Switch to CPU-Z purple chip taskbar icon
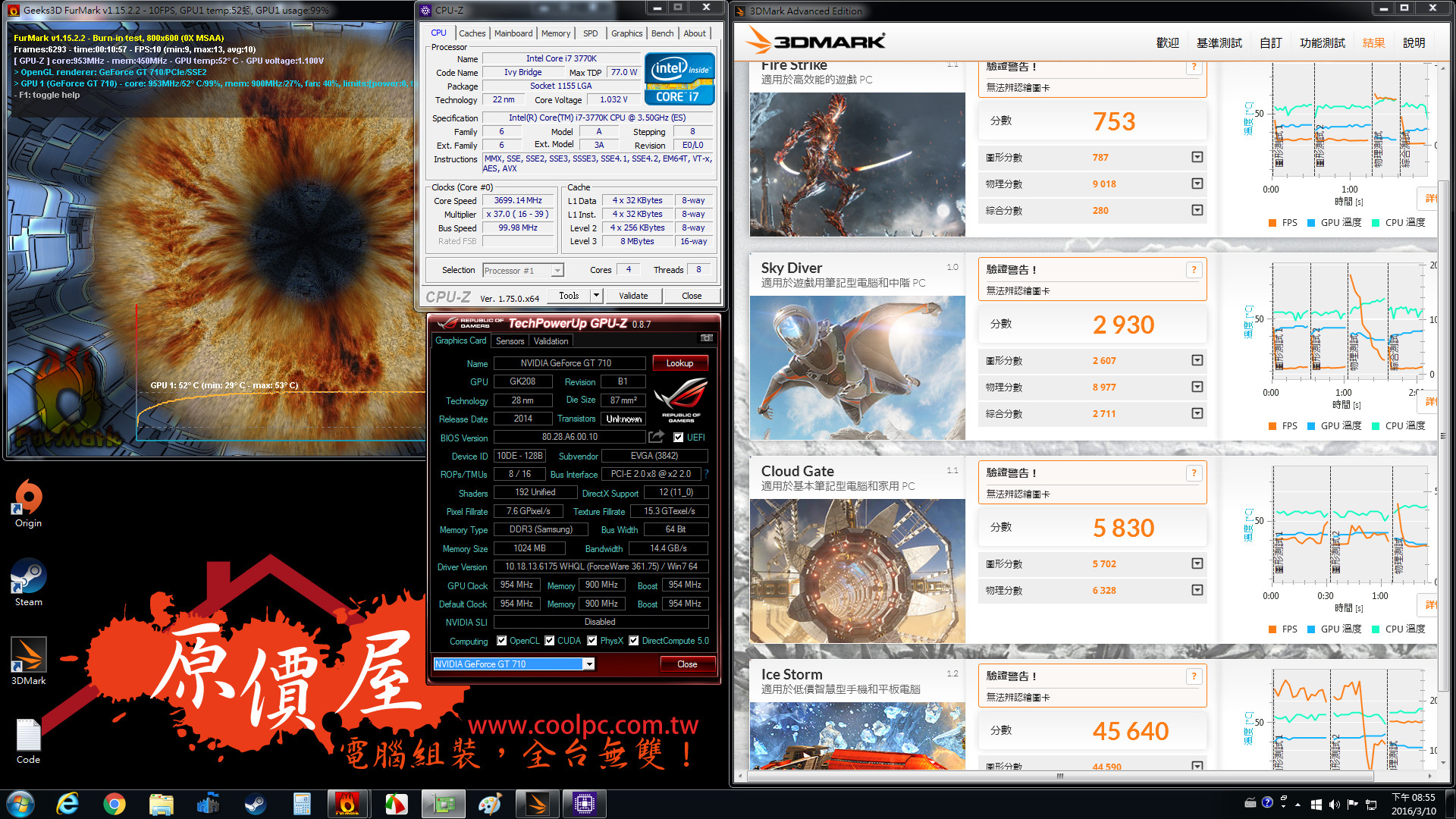The image size is (1456, 819). pyautogui.click(x=584, y=804)
